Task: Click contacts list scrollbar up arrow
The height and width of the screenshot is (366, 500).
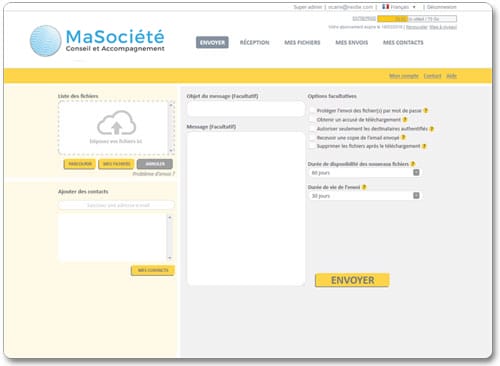Action: click(x=170, y=217)
